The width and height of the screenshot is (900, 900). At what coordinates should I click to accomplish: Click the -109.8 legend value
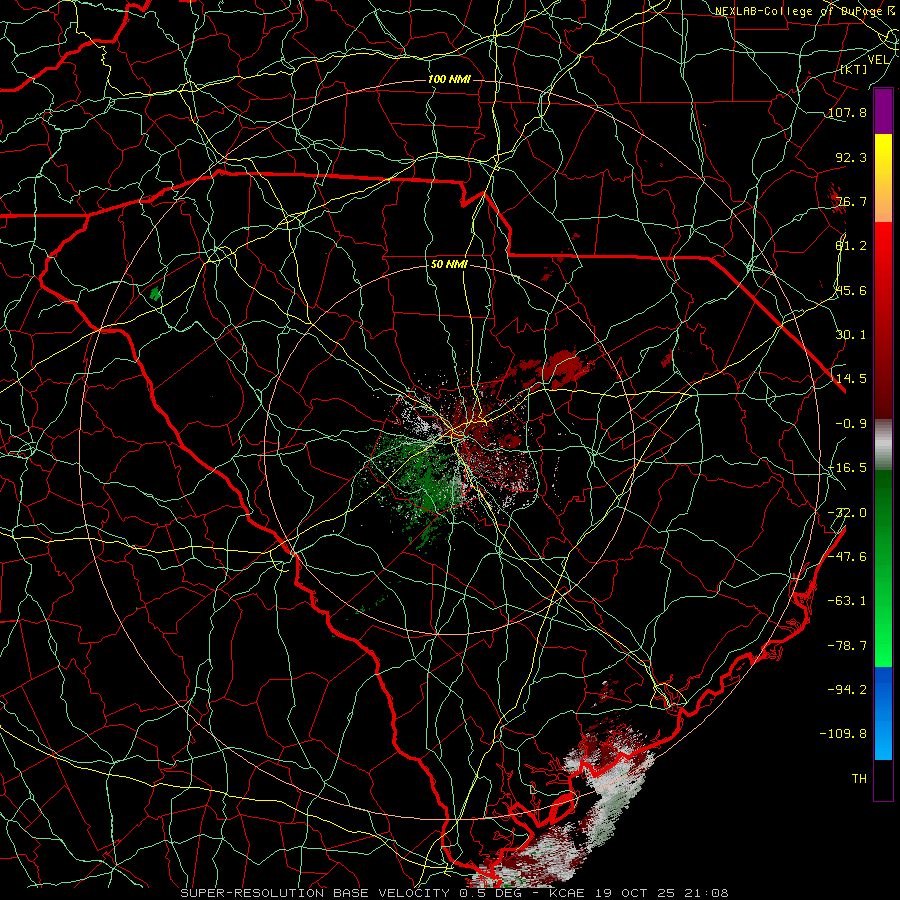[843, 734]
